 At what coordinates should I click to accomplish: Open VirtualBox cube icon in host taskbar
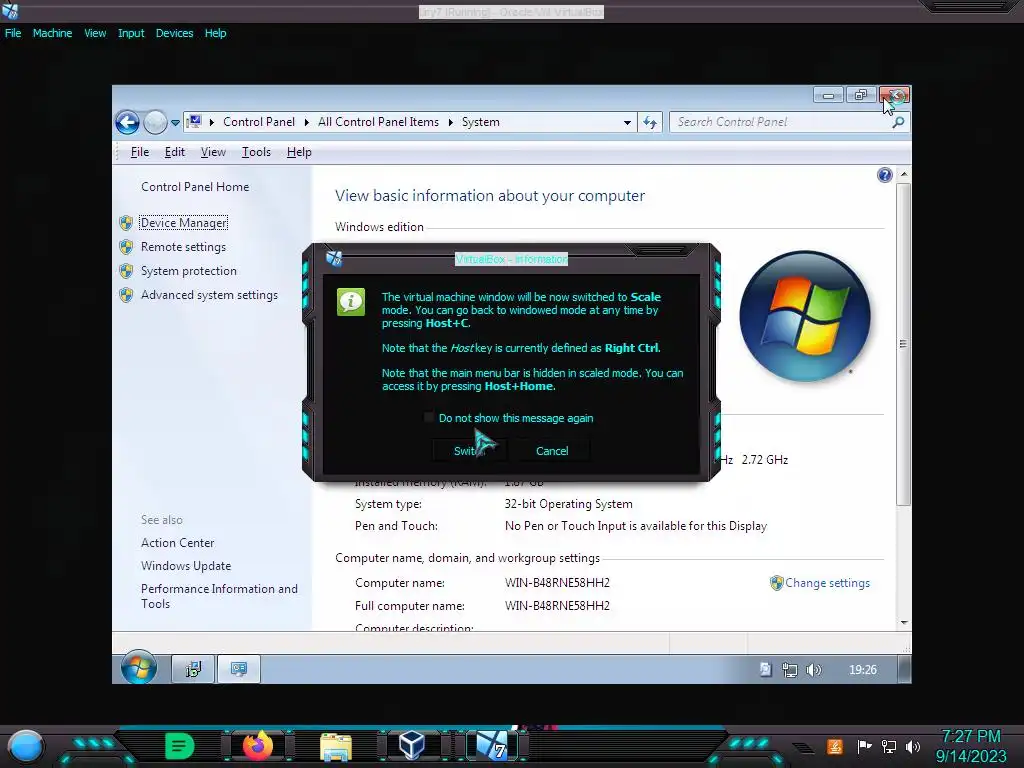(412, 746)
